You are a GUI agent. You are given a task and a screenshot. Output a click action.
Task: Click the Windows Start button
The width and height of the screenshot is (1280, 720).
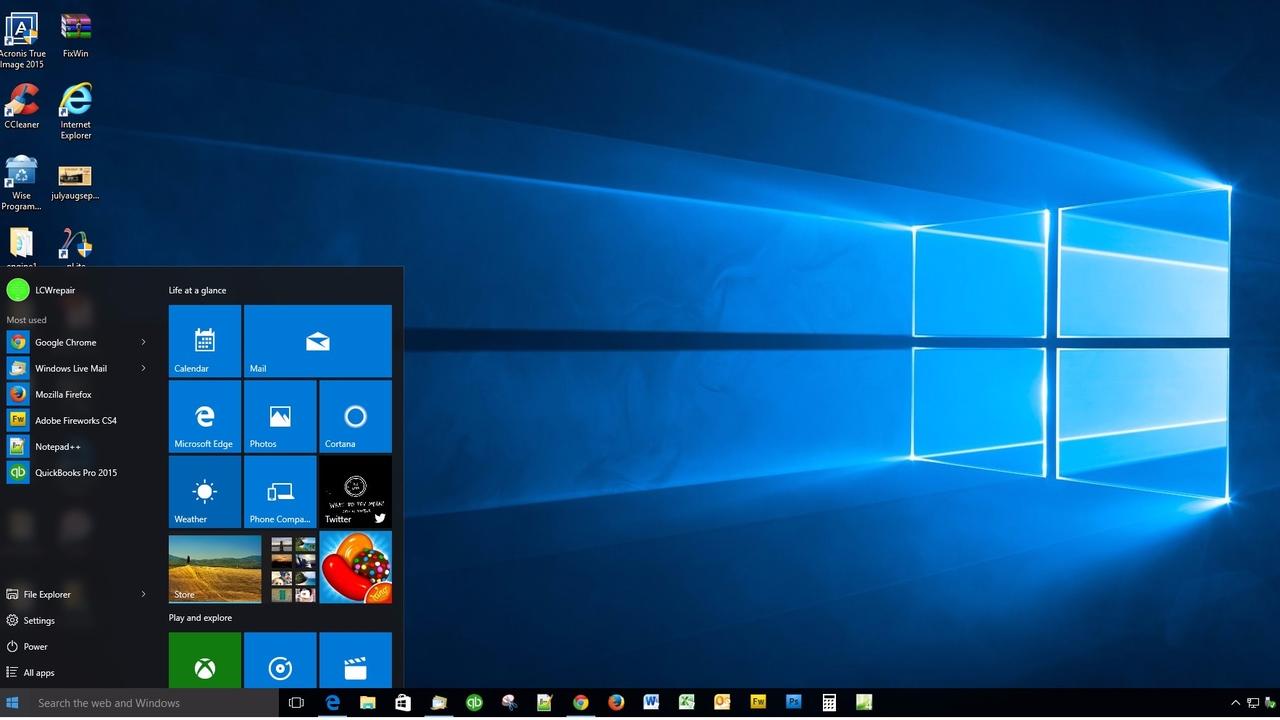click(13, 703)
